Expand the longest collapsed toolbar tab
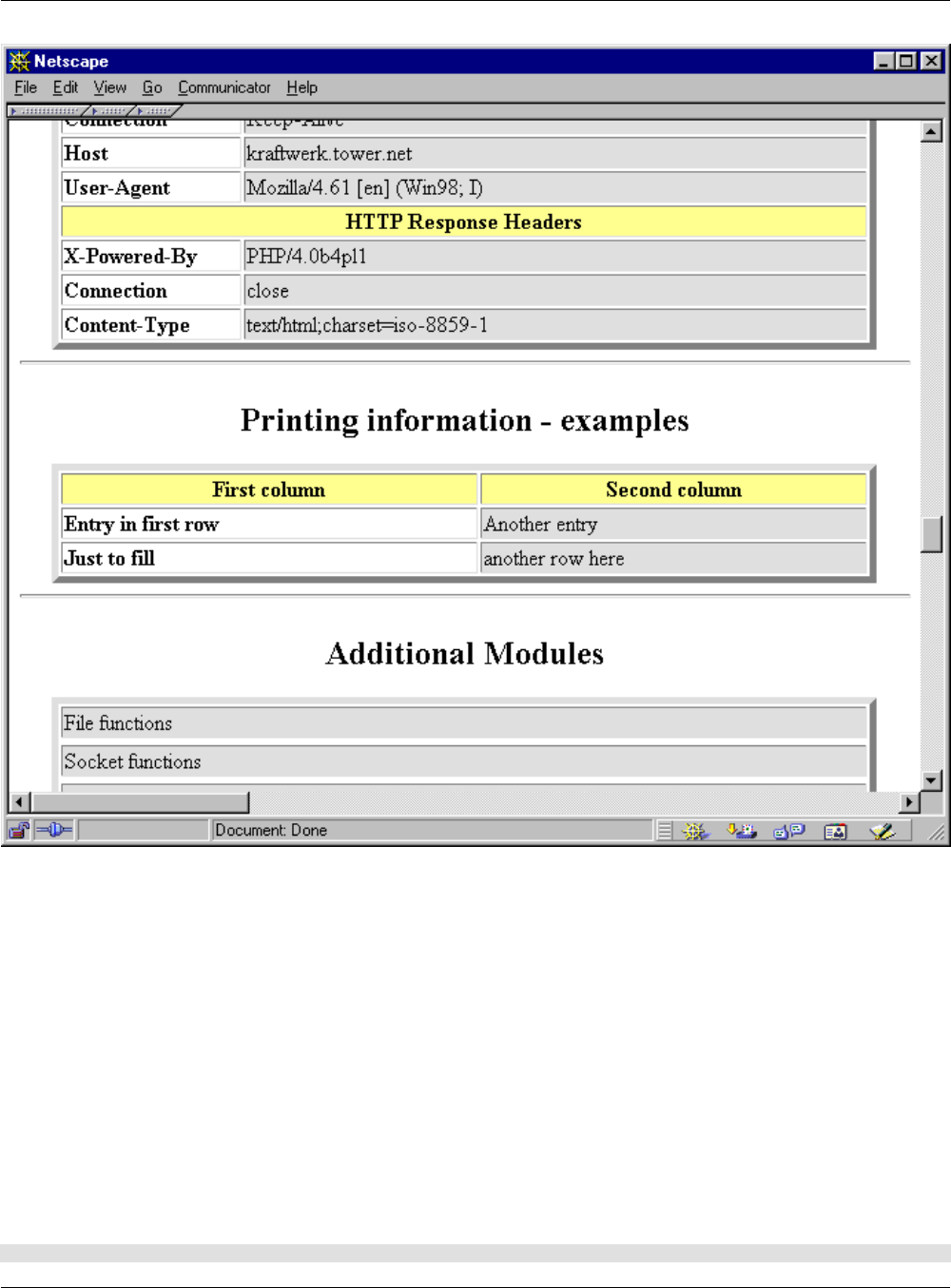 coord(49,111)
